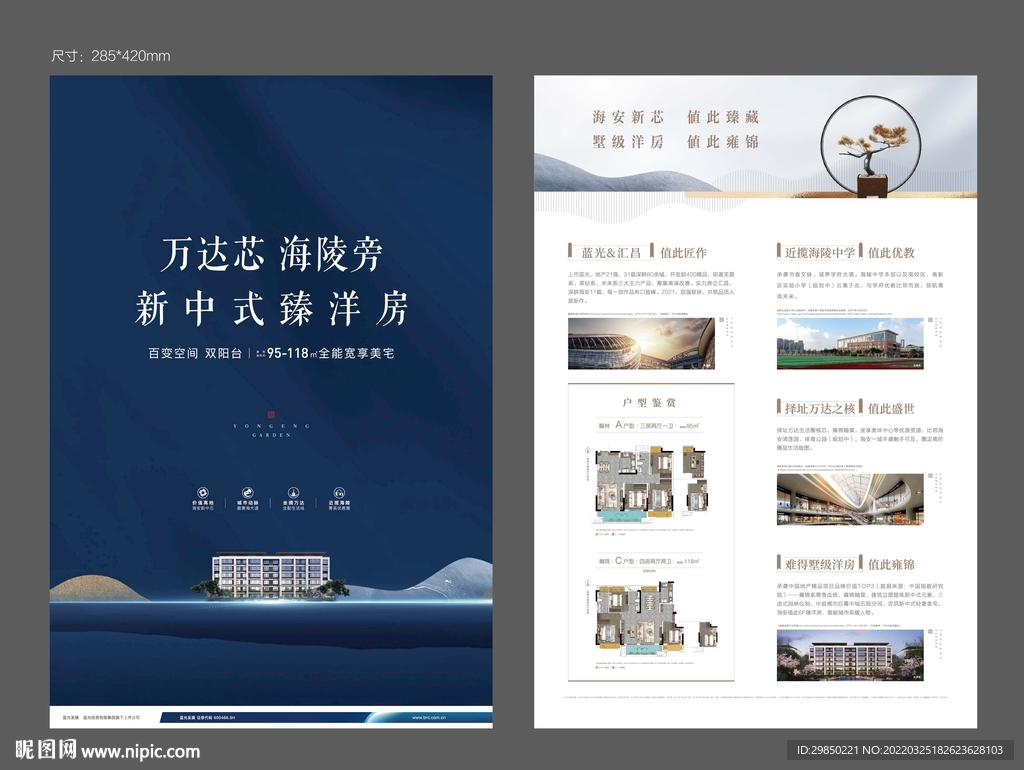1024x770 pixels.
Task: Click the 值此雍锦 heading beside 难得墅级洋房
Action: (891, 564)
